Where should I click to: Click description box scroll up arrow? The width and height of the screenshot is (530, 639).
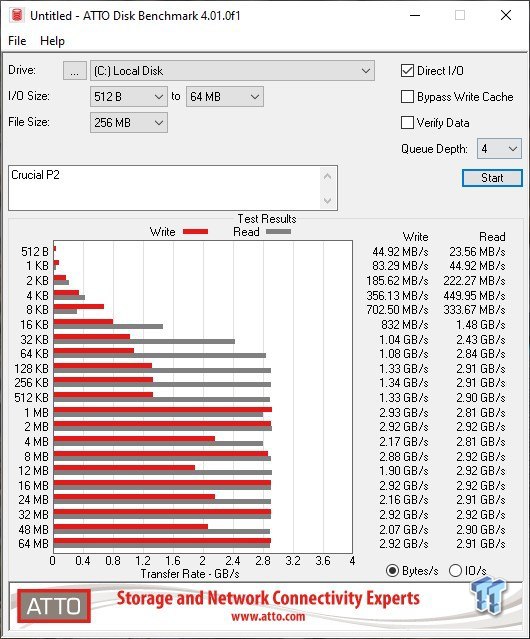coord(328,177)
